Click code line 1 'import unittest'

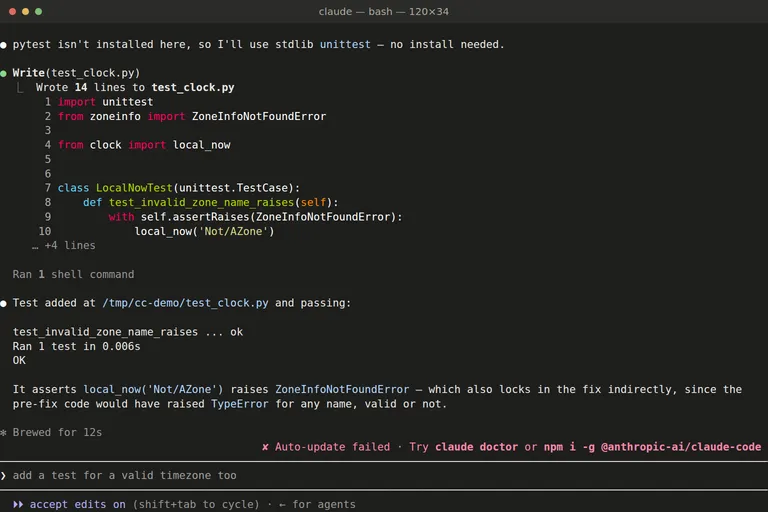tap(105, 102)
